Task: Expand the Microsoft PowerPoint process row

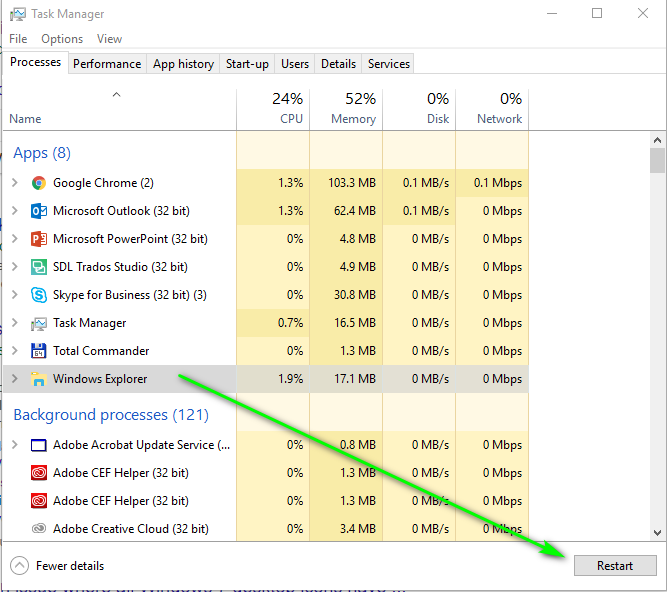Action: (x=15, y=239)
